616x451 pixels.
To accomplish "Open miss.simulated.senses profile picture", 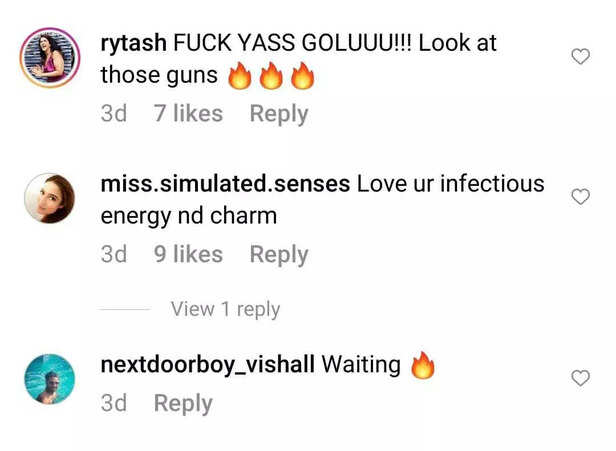I will [x=50, y=198].
